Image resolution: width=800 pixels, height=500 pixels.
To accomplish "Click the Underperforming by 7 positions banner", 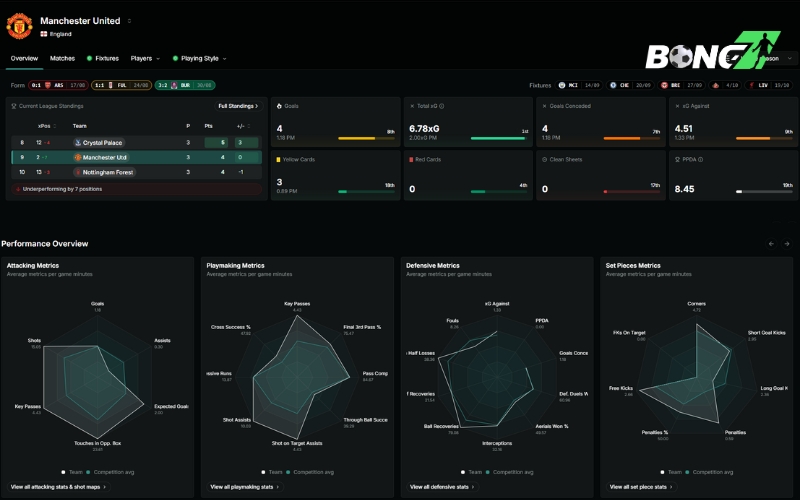I will pos(136,189).
